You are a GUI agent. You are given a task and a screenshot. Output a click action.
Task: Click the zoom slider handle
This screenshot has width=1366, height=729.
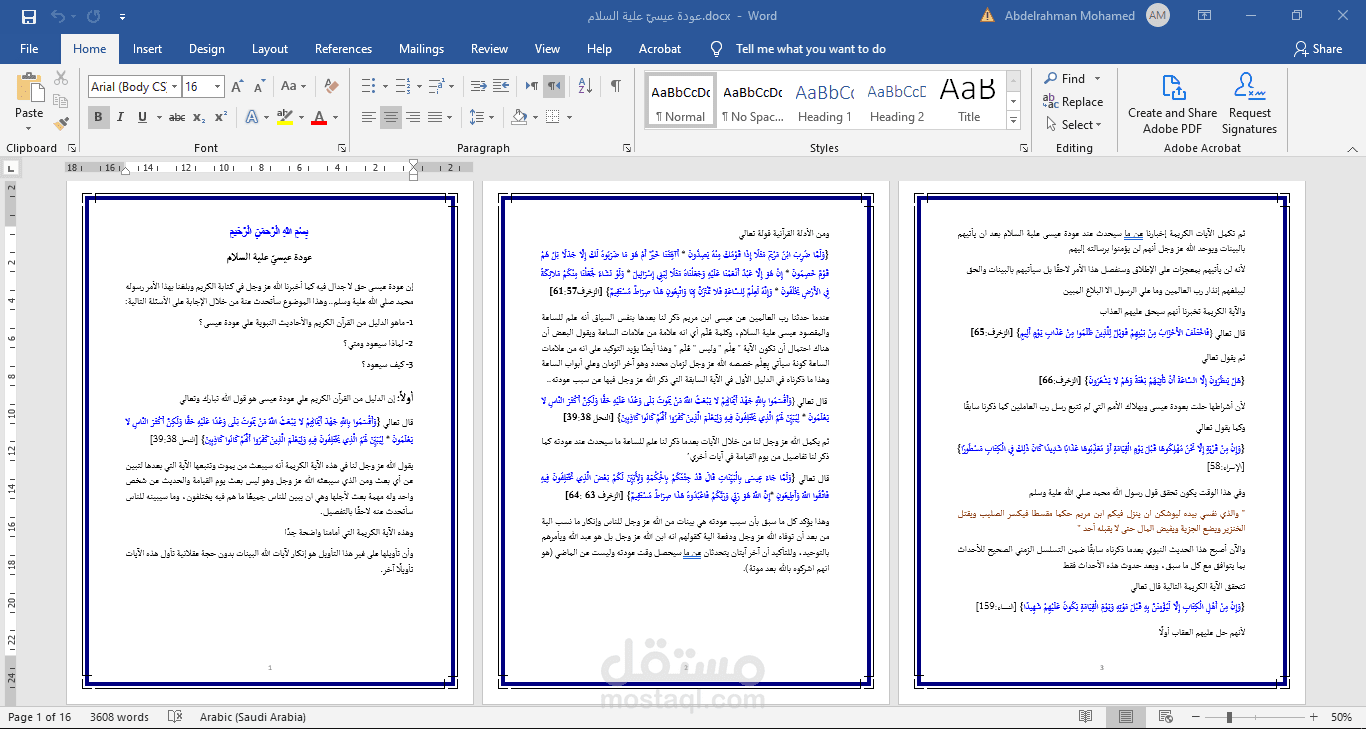click(x=1227, y=717)
